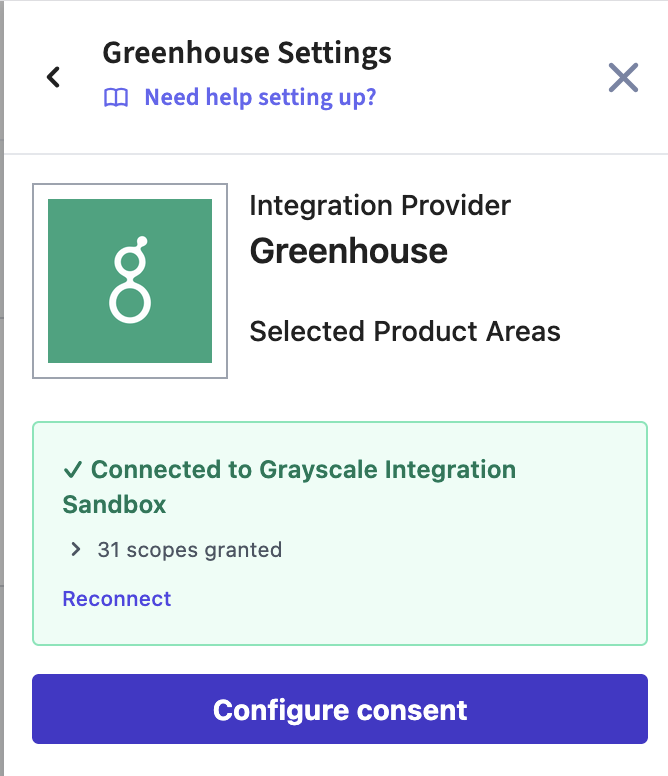Open the 'Need help setting up?' link
The width and height of the screenshot is (668, 776).
260,97
